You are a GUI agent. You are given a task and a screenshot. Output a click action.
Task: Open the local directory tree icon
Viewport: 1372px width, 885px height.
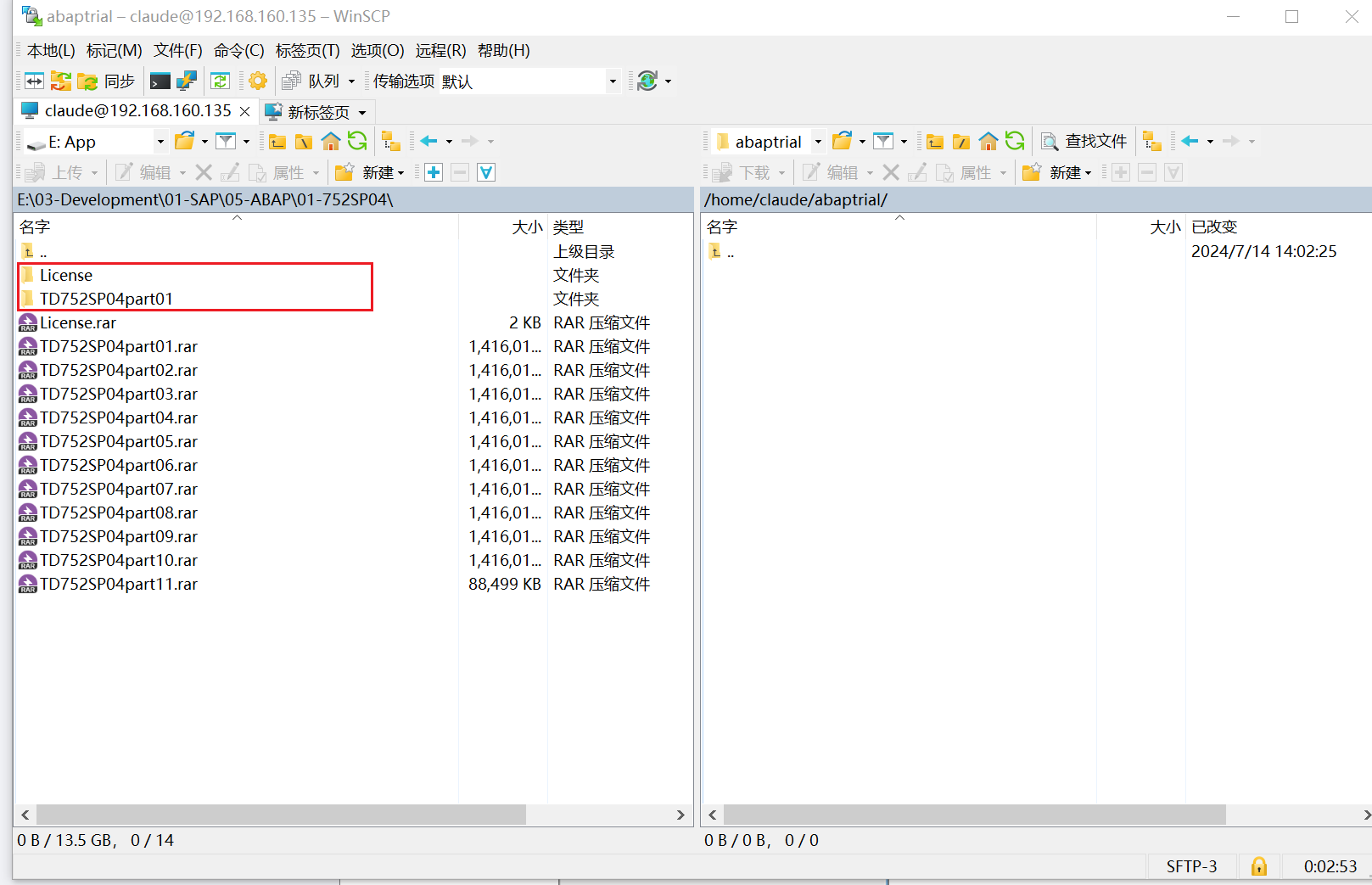[391, 142]
